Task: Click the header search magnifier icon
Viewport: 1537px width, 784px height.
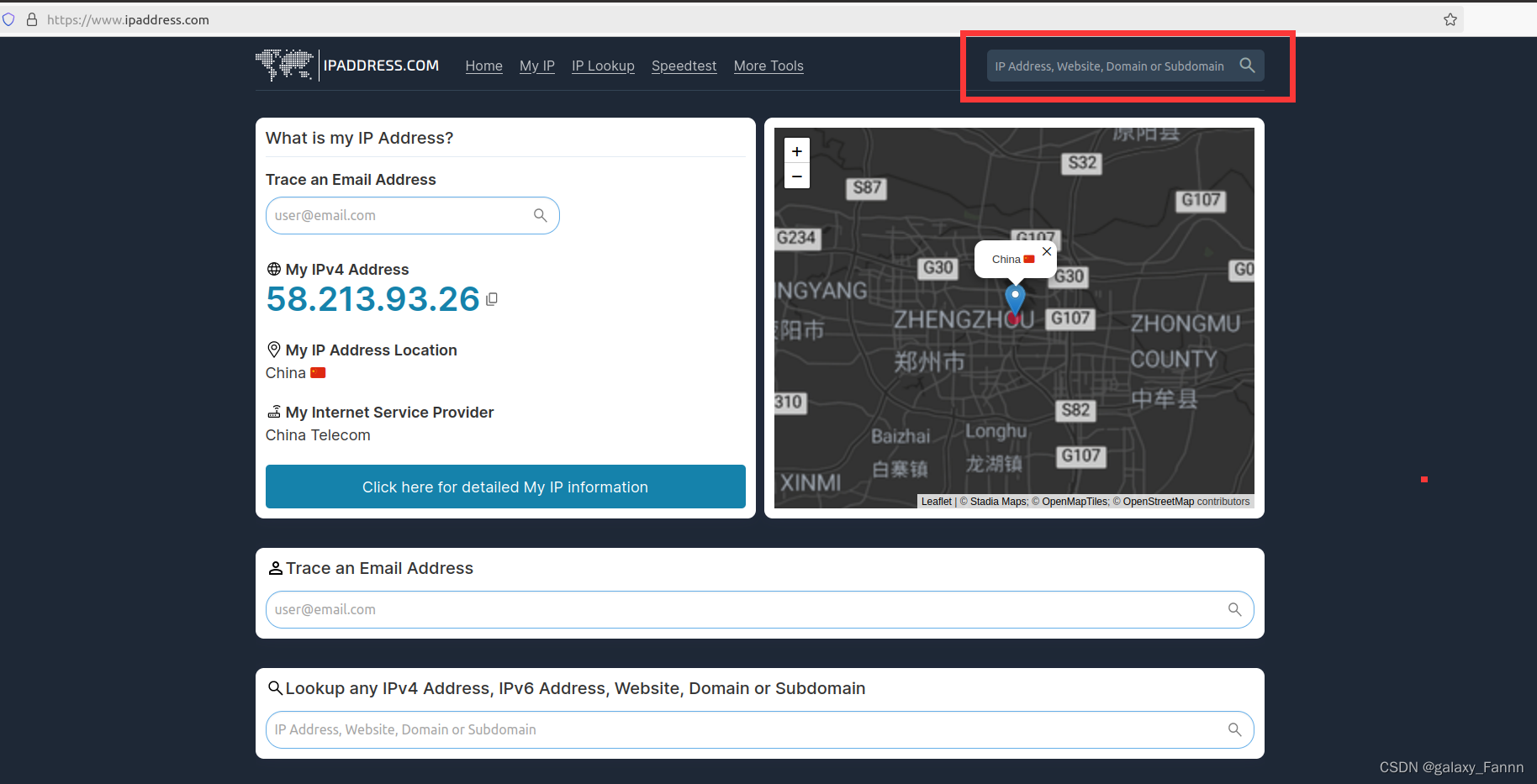Action: [1247, 66]
